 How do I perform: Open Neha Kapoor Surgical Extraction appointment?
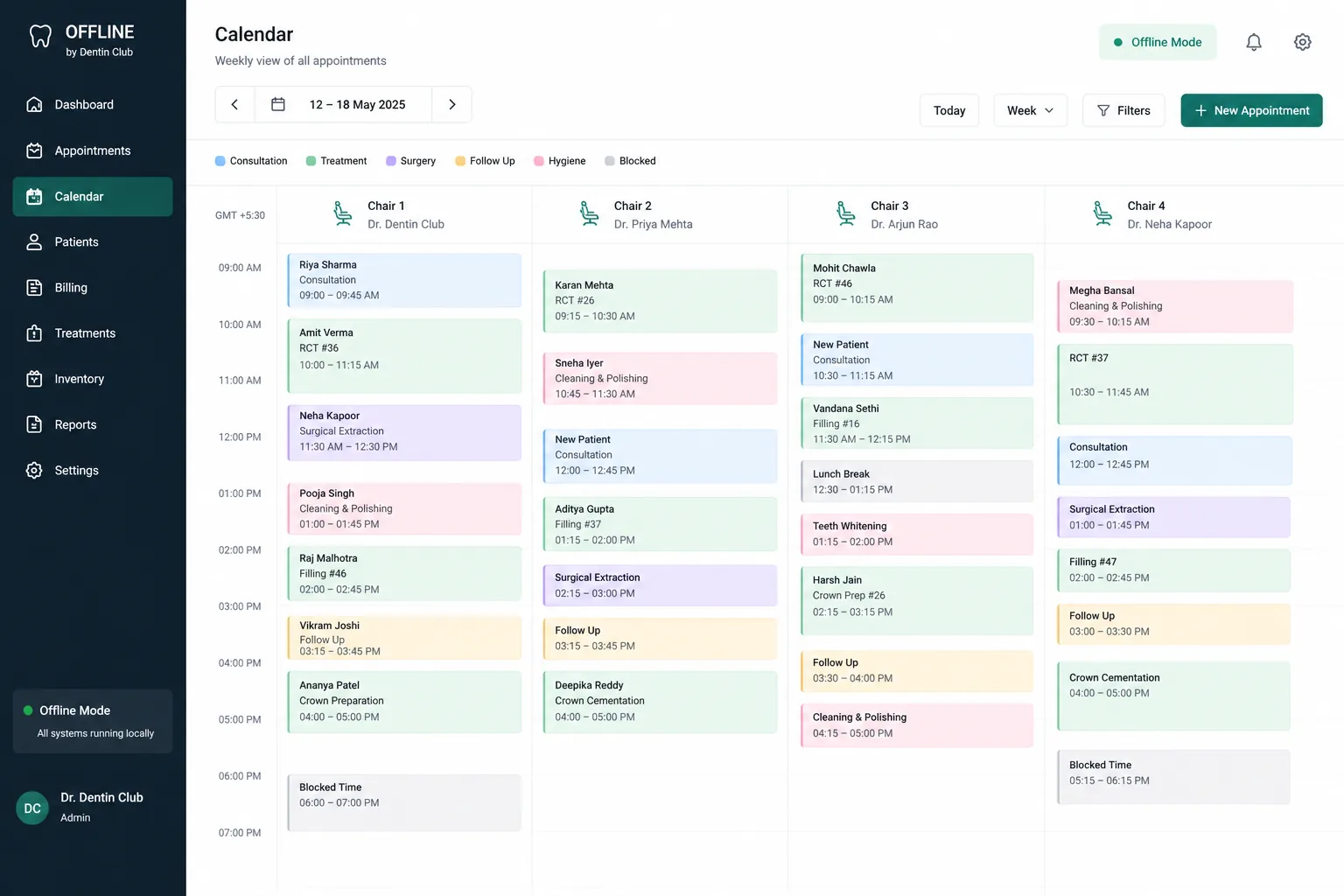coord(404,432)
